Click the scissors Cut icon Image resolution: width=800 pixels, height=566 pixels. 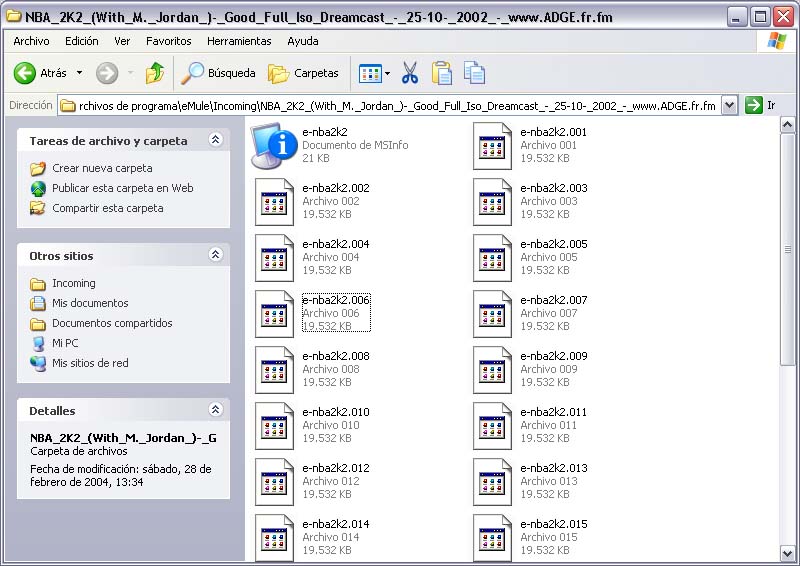410,73
